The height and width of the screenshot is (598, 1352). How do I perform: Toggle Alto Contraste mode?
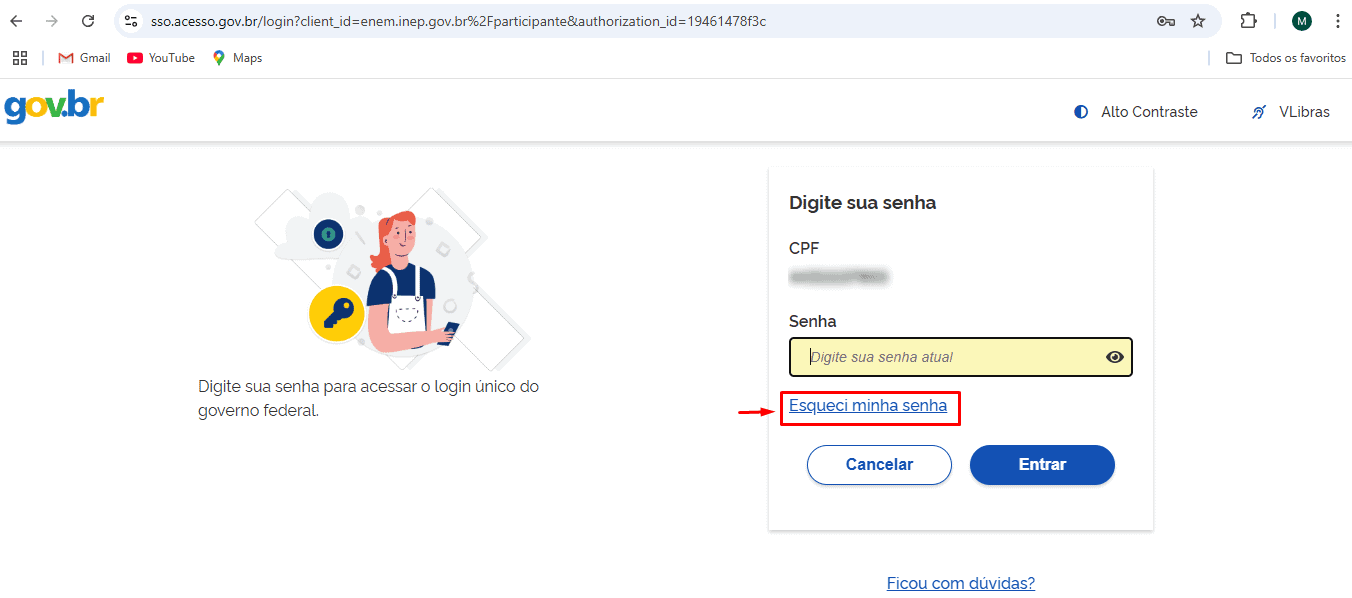(1135, 112)
